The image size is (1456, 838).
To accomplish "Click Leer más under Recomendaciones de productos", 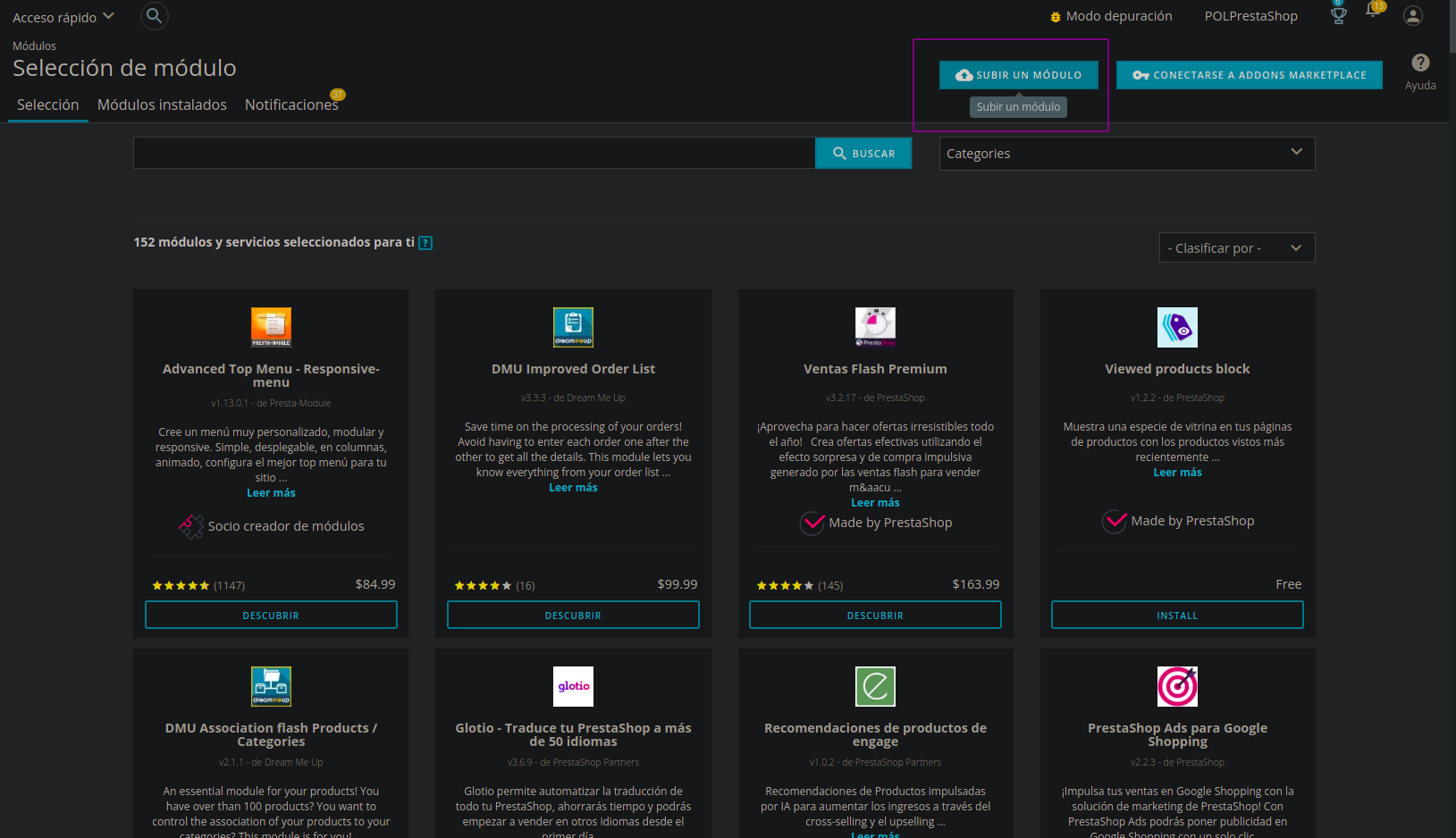I will (875, 834).
